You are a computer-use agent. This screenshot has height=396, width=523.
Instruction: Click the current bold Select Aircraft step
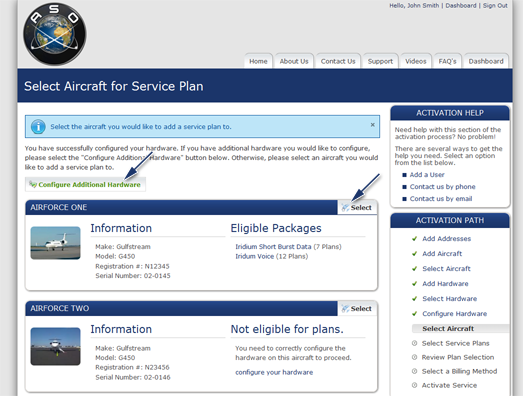click(448, 329)
